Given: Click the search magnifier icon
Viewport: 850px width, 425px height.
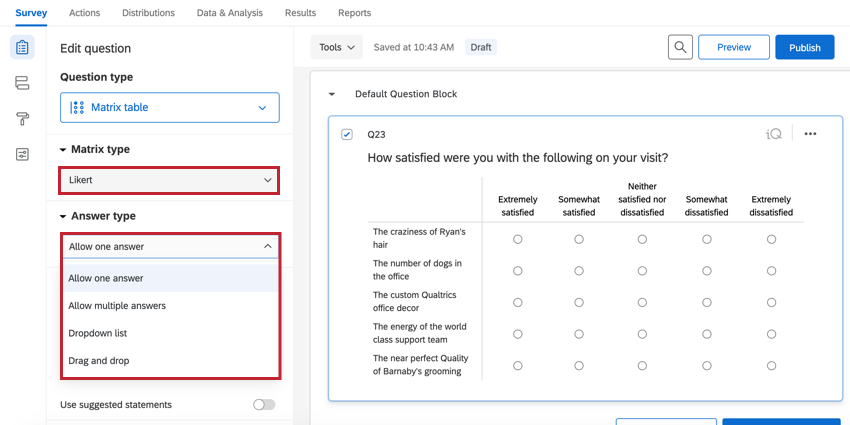Looking at the screenshot, I should point(680,47).
